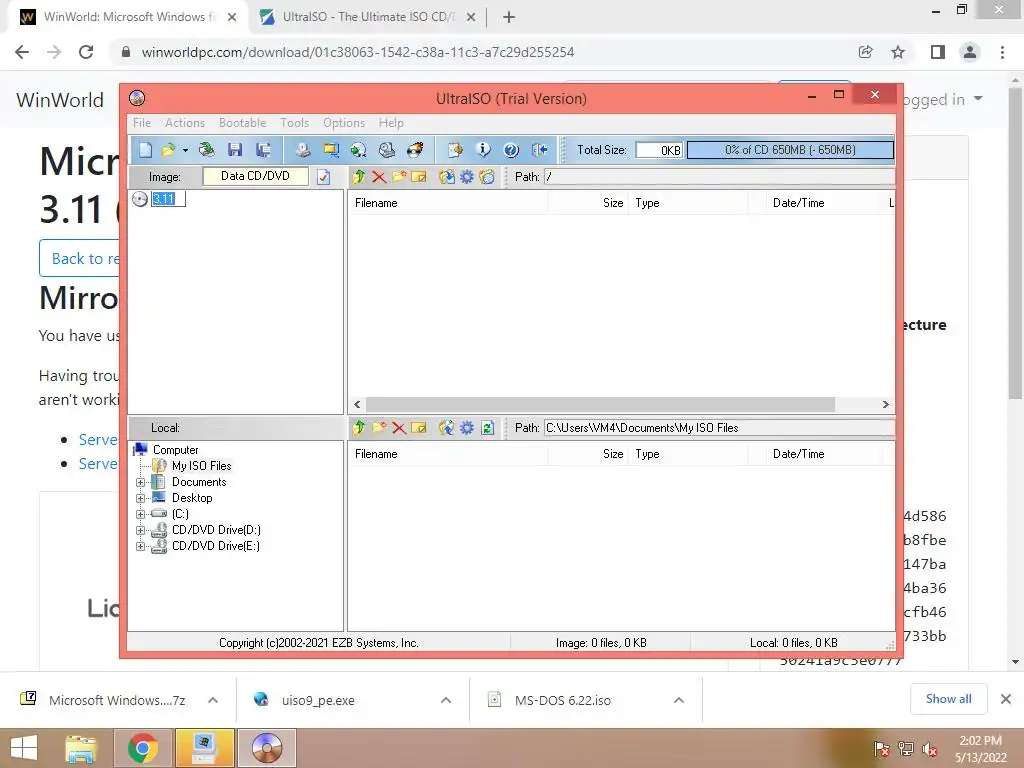Click the Data CD/DVD image type box
Screen dimensions: 1024x768
click(x=255, y=176)
